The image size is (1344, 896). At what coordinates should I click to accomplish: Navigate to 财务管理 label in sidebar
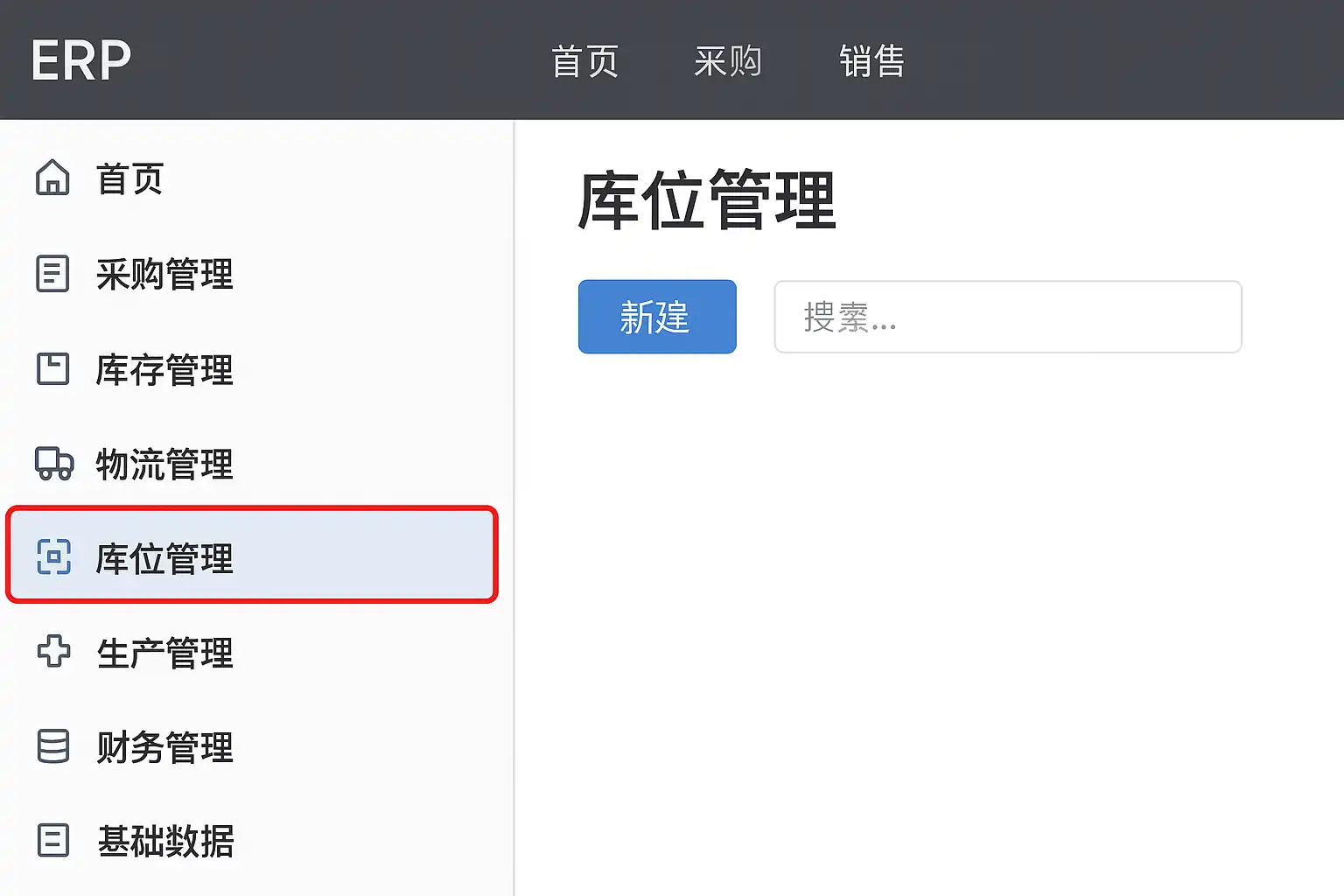tap(164, 747)
